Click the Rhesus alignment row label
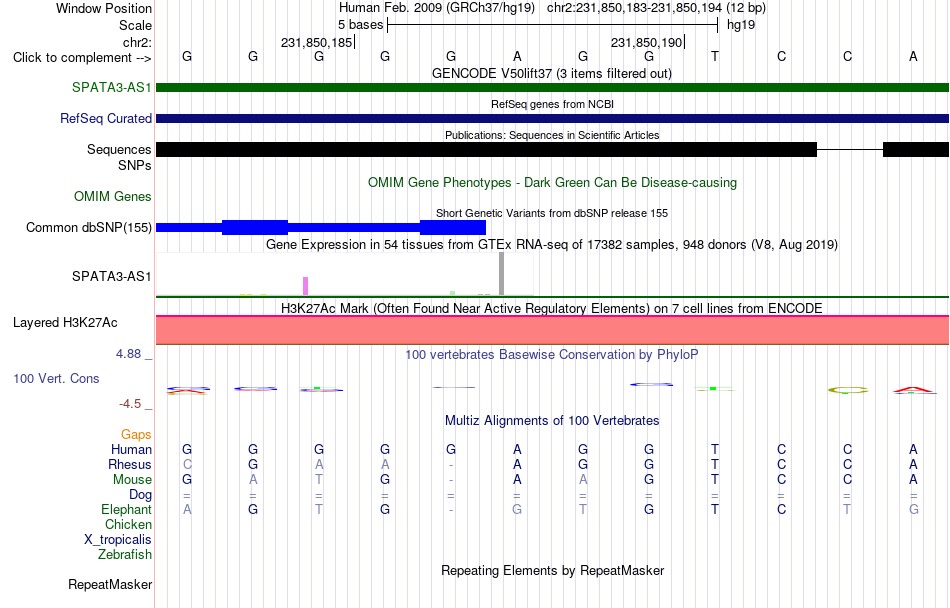Image resolution: width=950 pixels, height=608 pixels. point(130,465)
